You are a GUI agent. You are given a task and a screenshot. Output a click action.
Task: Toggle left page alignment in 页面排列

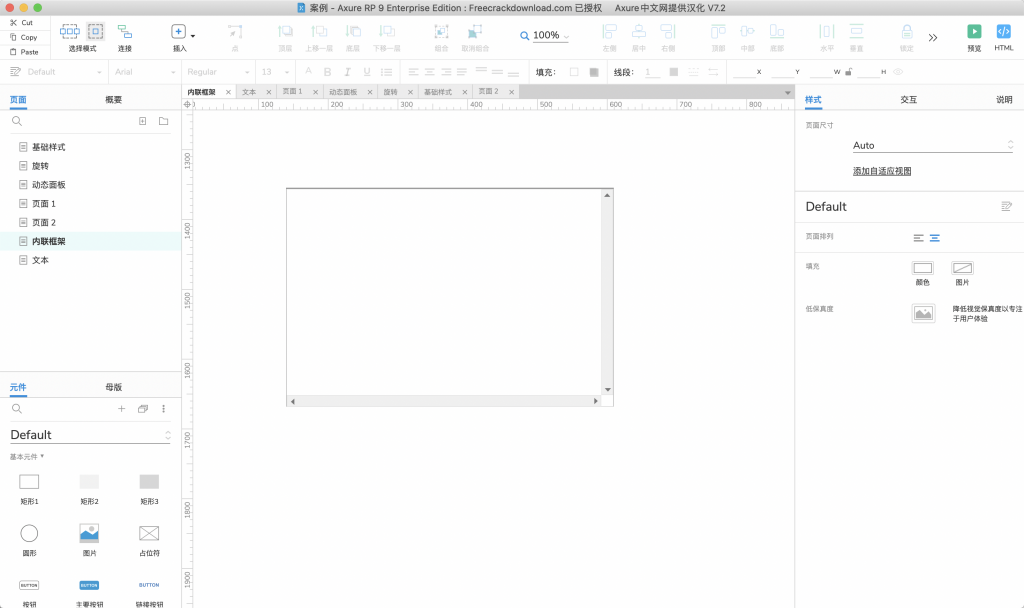(919, 238)
